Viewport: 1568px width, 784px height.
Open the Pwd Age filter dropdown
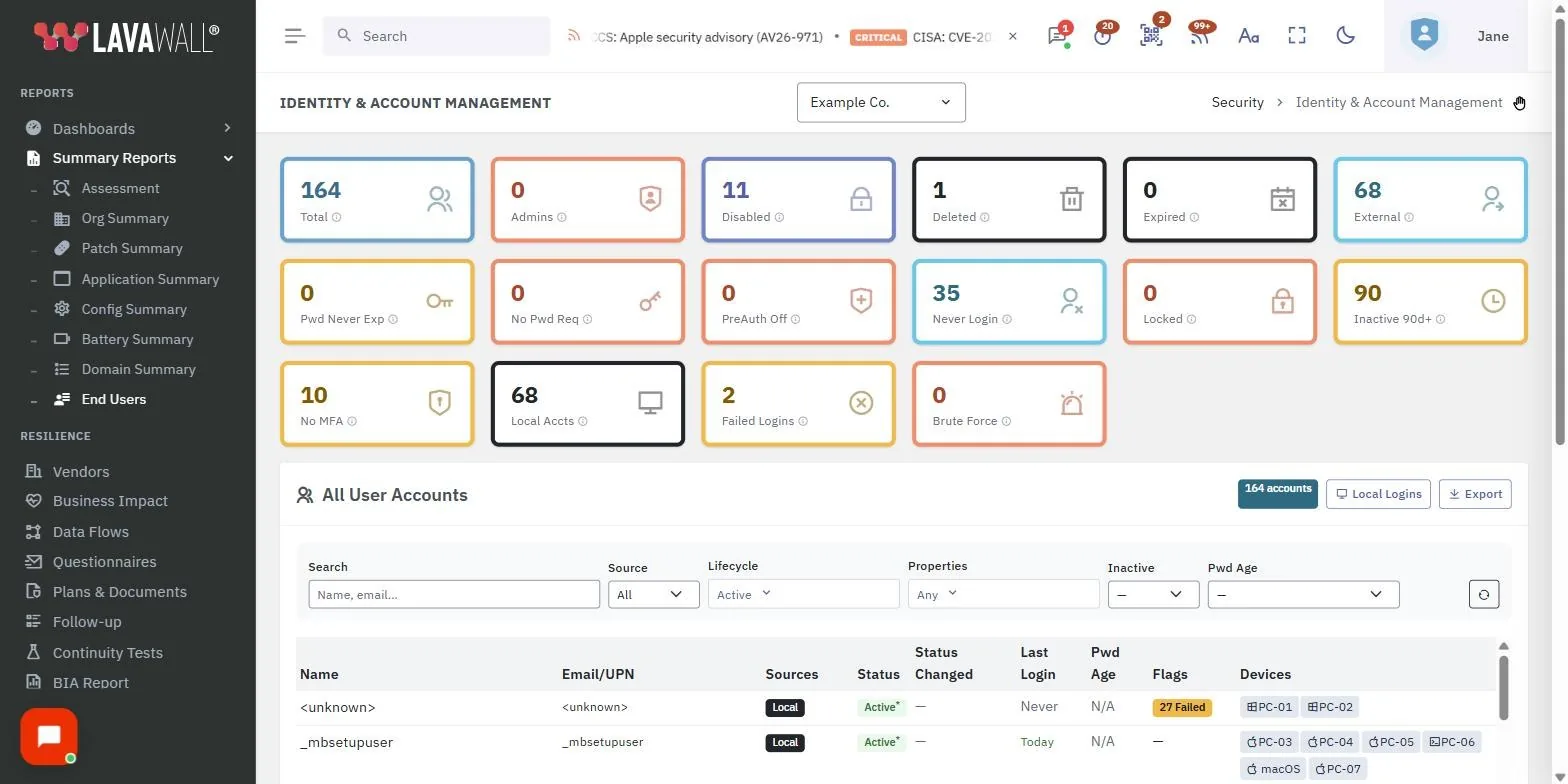1303,594
